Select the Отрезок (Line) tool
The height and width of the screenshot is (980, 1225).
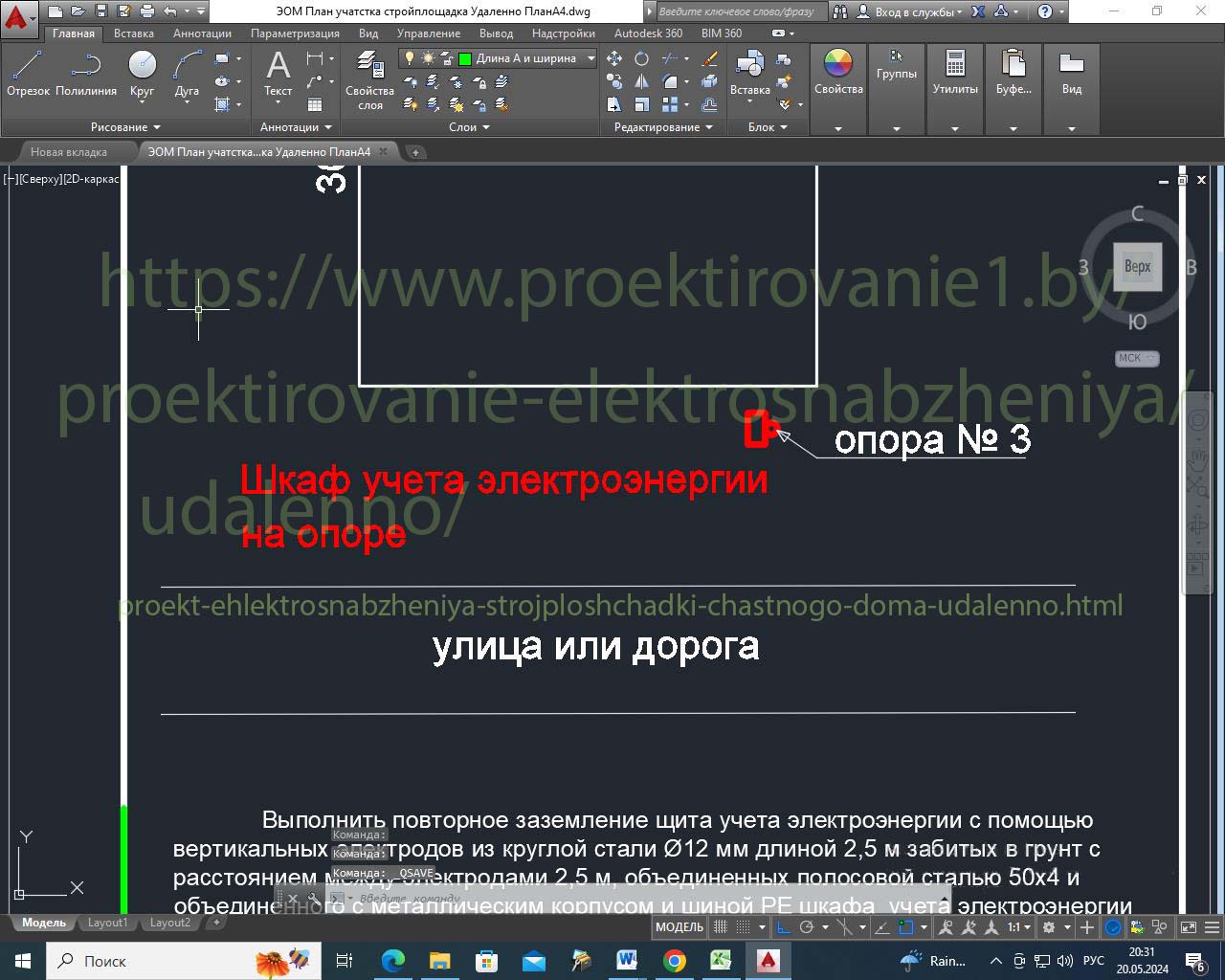(x=28, y=73)
